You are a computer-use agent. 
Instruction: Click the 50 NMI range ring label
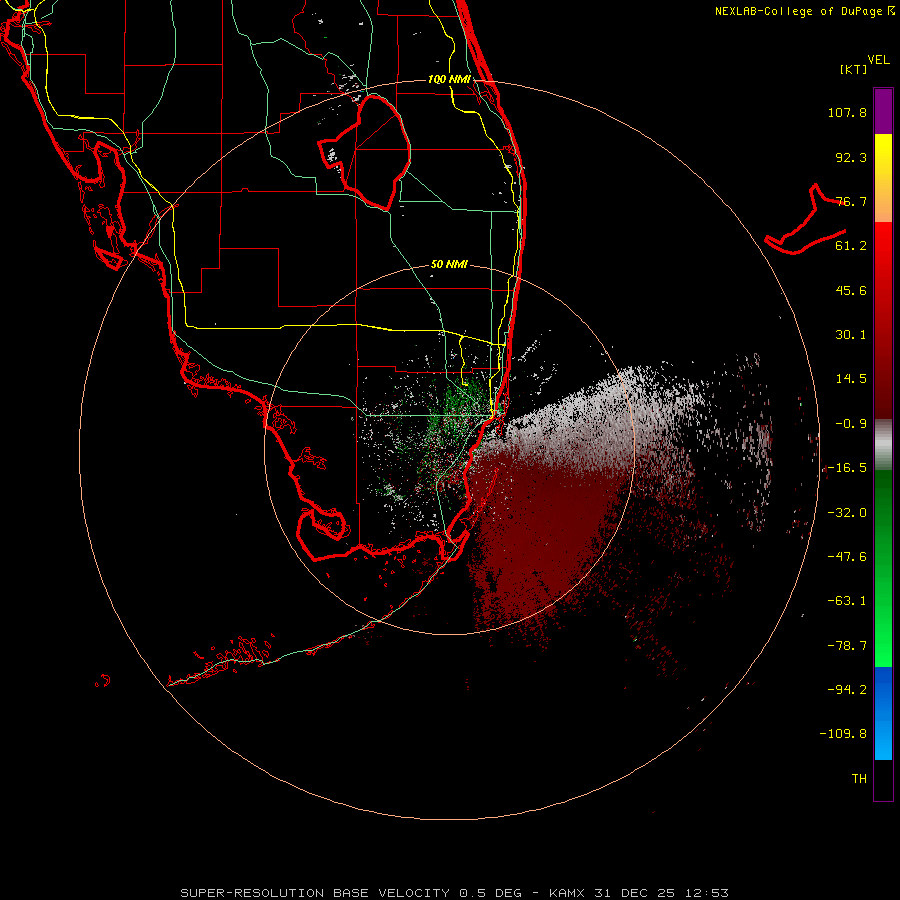click(x=449, y=264)
